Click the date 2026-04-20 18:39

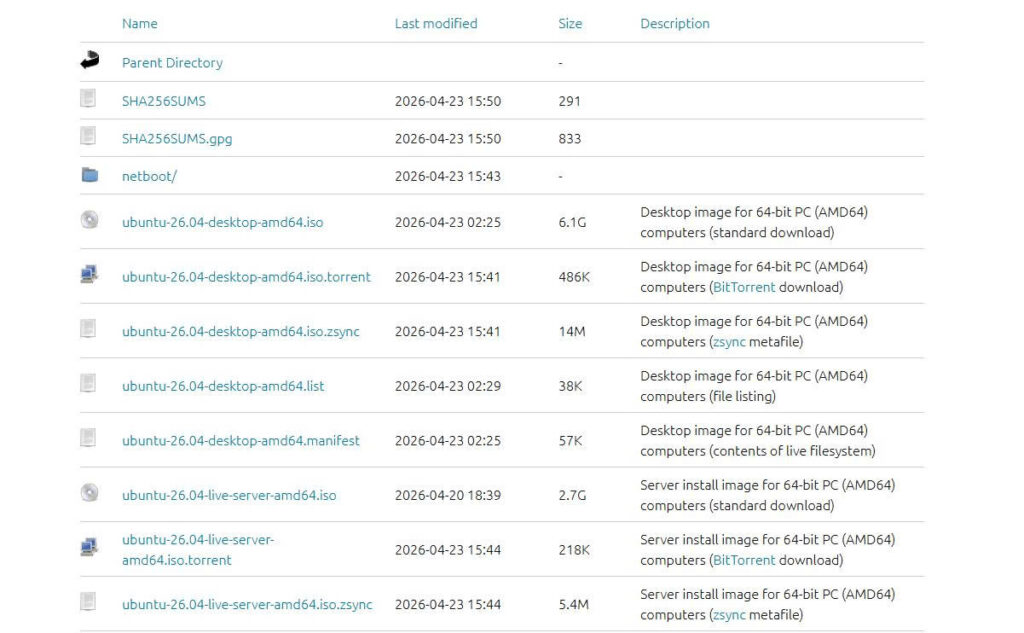[447, 495]
